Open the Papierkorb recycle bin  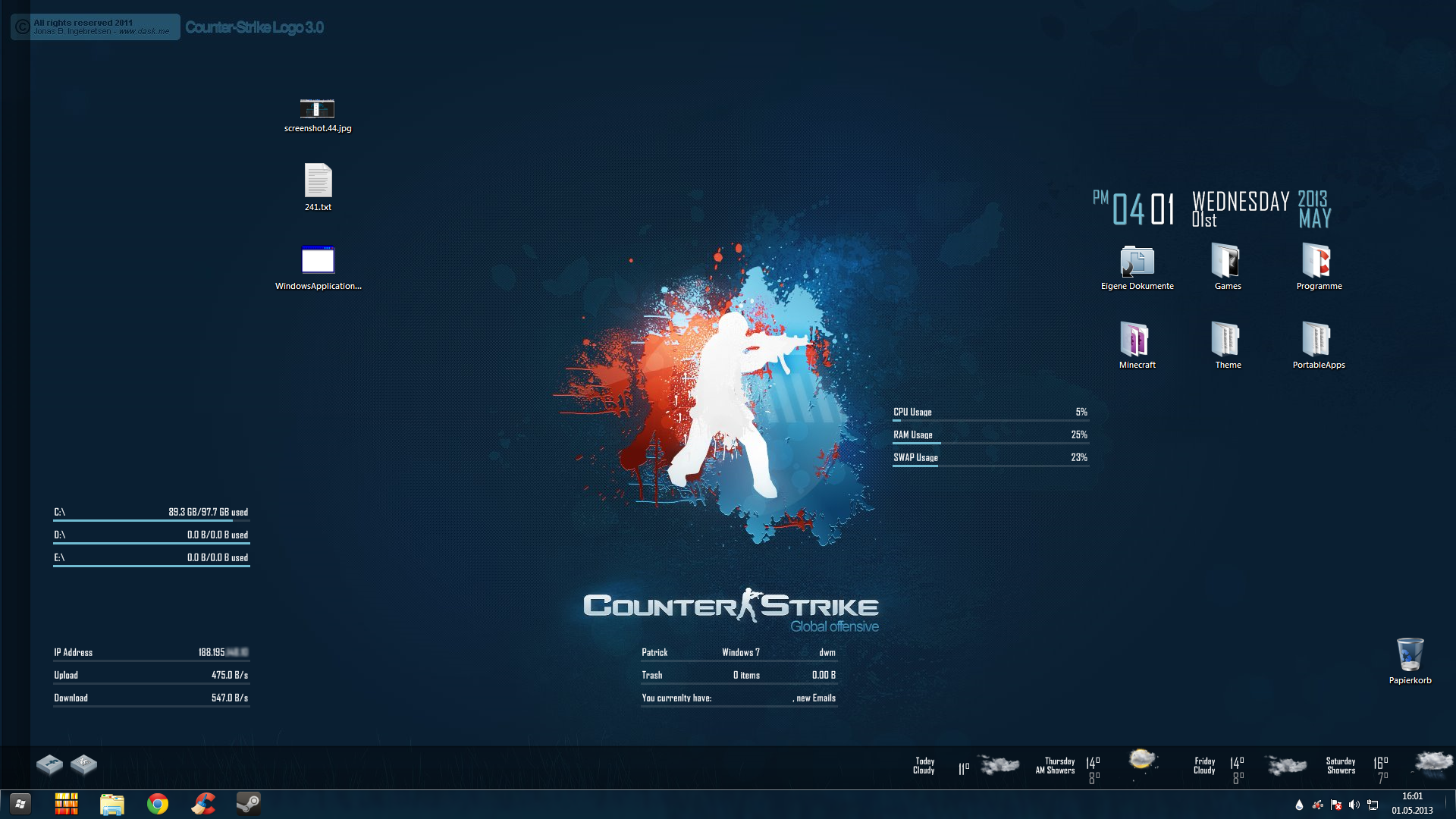pyautogui.click(x=1410, y=655)
